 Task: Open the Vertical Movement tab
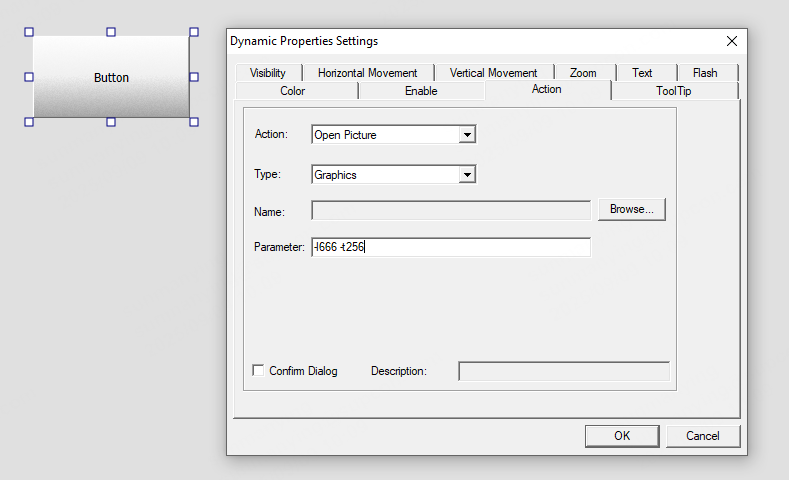(494, 73)
